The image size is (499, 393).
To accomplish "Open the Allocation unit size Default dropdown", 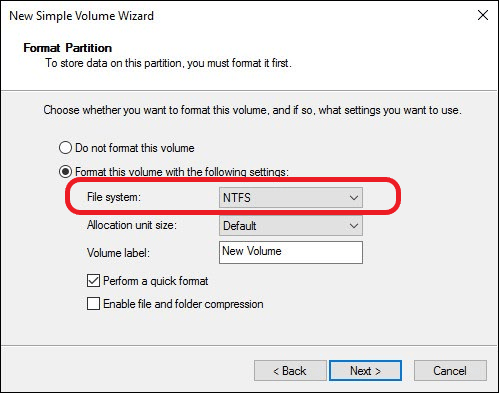I will 291,226.
